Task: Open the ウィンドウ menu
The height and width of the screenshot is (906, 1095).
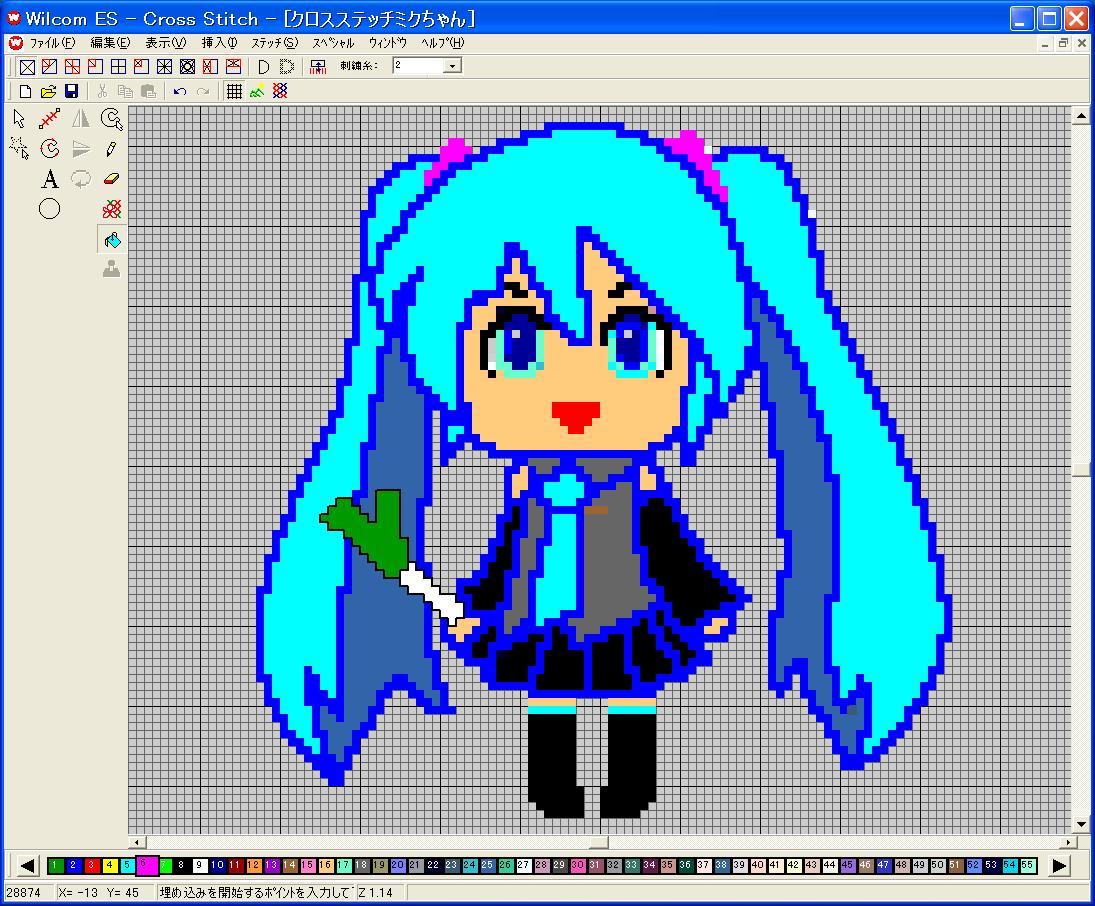Action: (x=388, y=43)
